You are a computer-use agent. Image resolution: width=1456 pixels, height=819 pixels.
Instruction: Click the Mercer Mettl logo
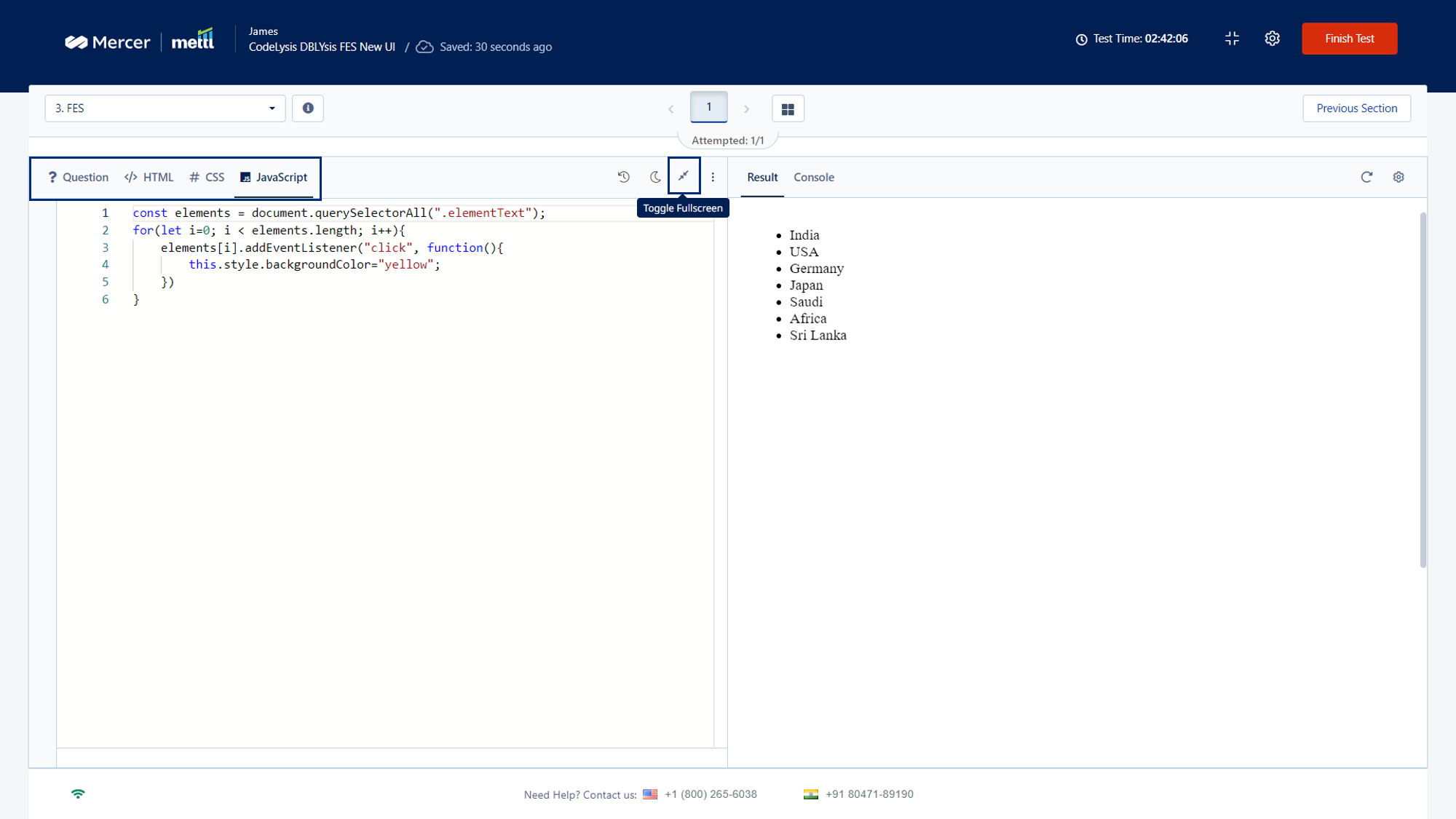pyautogui.click(x=140, y=40)
